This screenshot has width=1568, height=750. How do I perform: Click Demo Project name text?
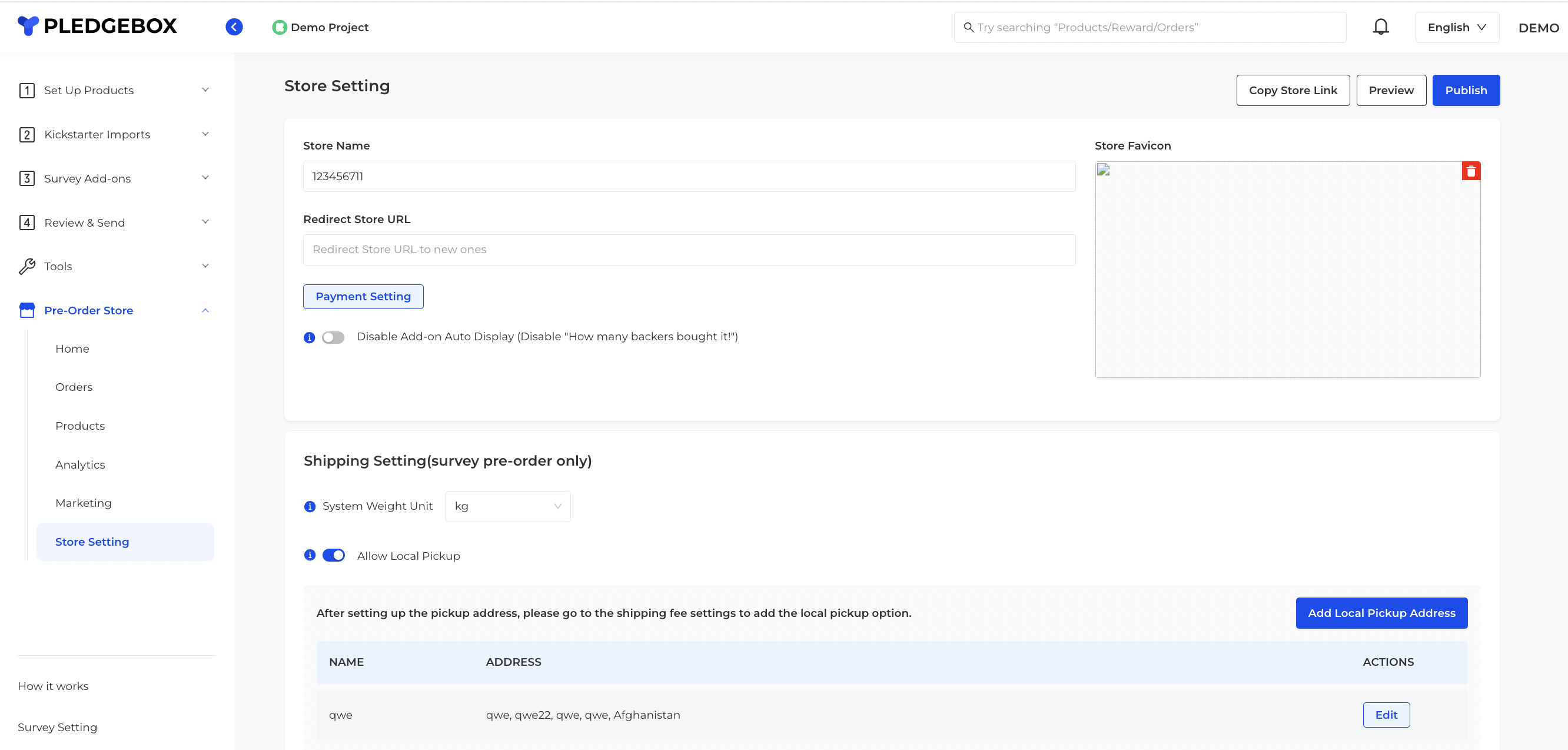click(x=329, y=28)
